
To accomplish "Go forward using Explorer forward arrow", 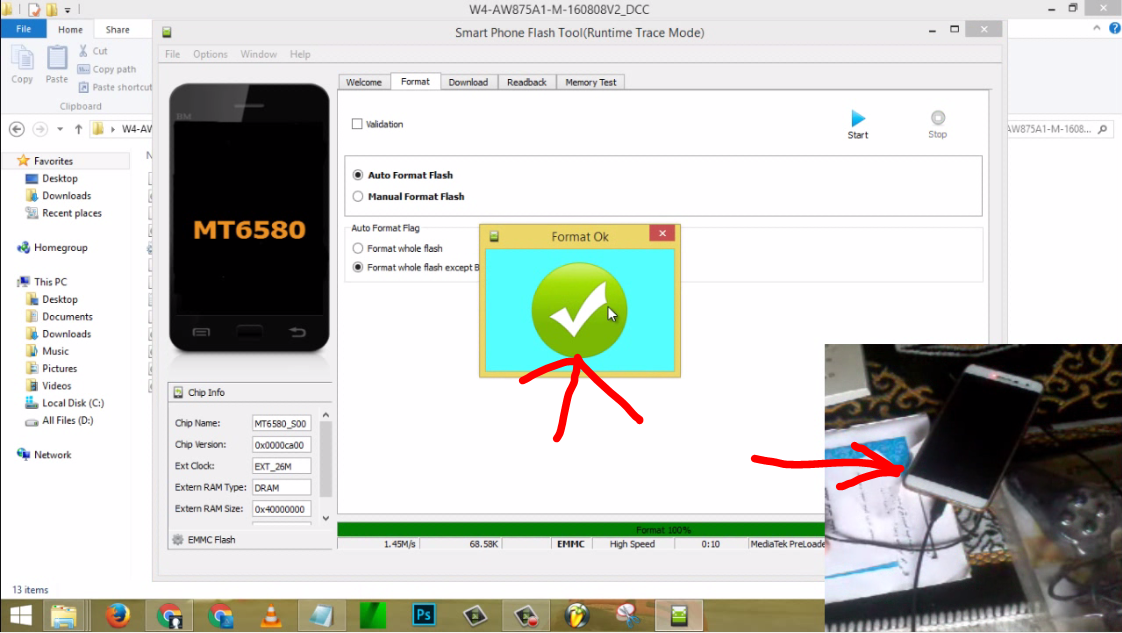I will [40, 129].
